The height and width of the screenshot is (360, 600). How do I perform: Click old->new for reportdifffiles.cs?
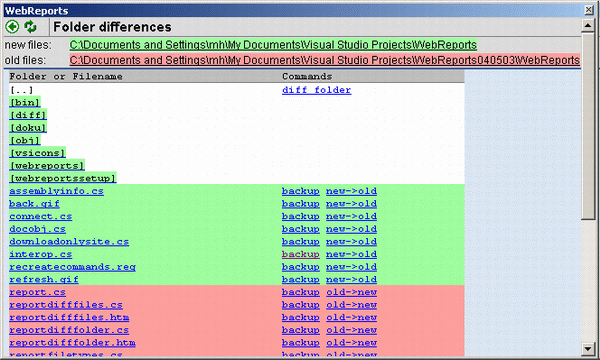pos(351,305)
